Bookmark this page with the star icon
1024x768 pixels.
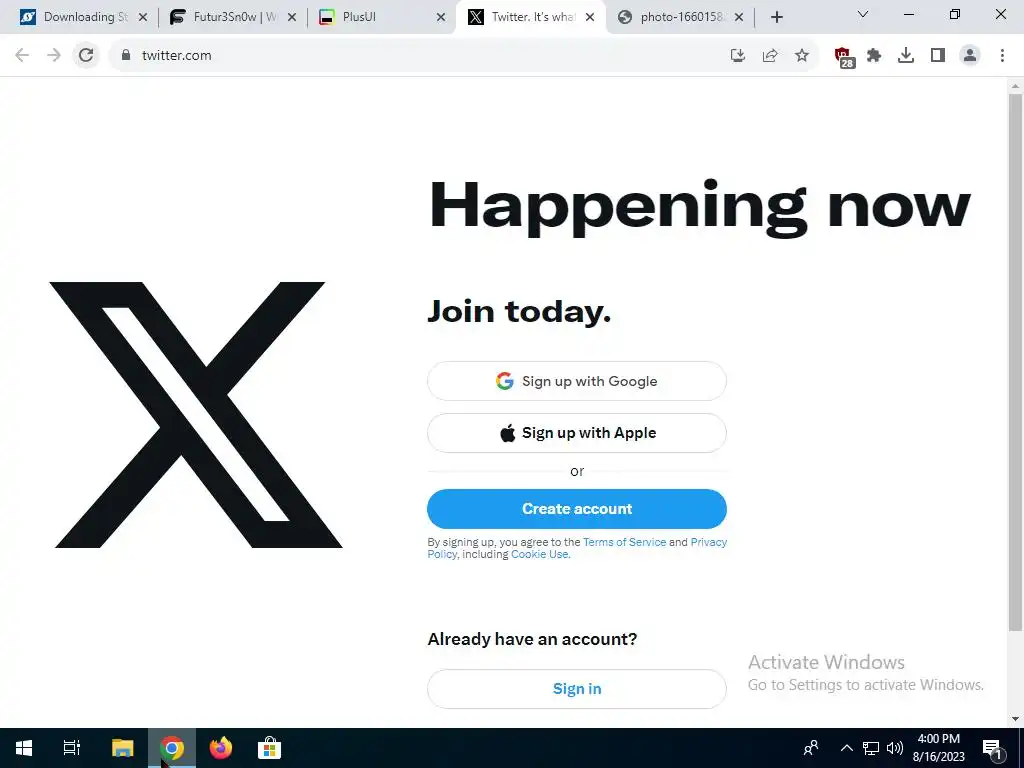click(x=802, y=56)
